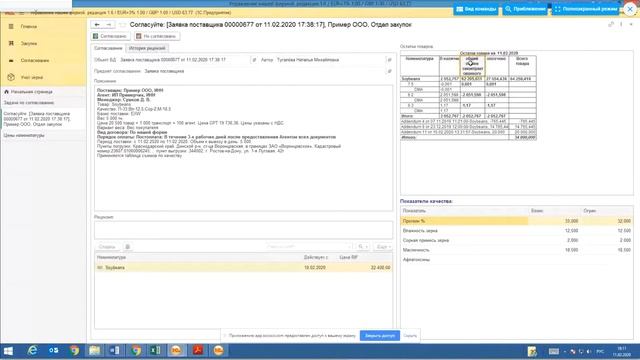This screenshot has height=360, width=640.
Task: Launch Internet Explorer from the taskbar
Action: pyautogui.click(x=32, y=351)
